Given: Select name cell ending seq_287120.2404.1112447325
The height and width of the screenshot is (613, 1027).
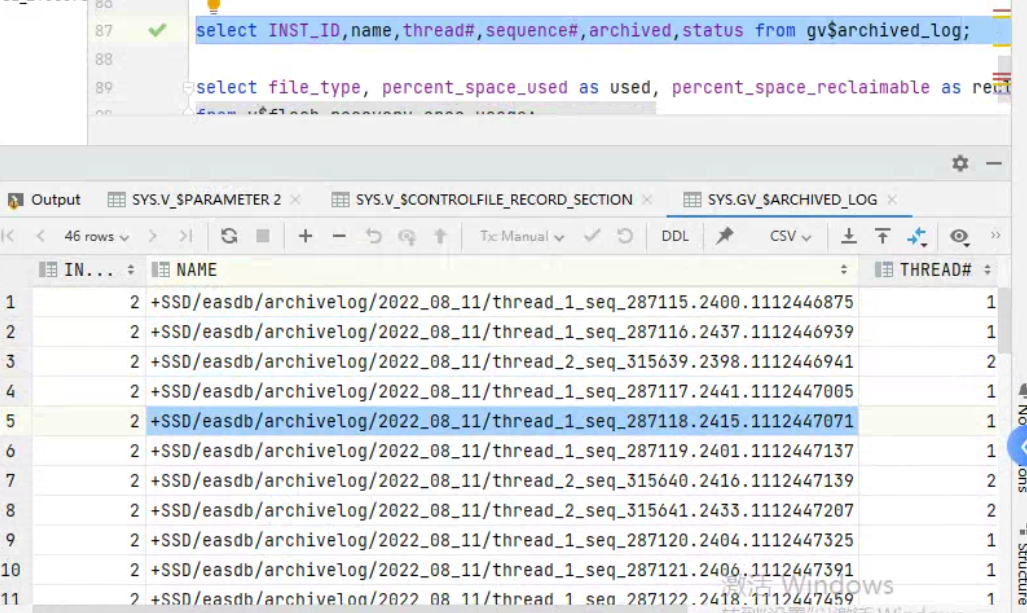Looking at the screenshot, I should point(502,540).
